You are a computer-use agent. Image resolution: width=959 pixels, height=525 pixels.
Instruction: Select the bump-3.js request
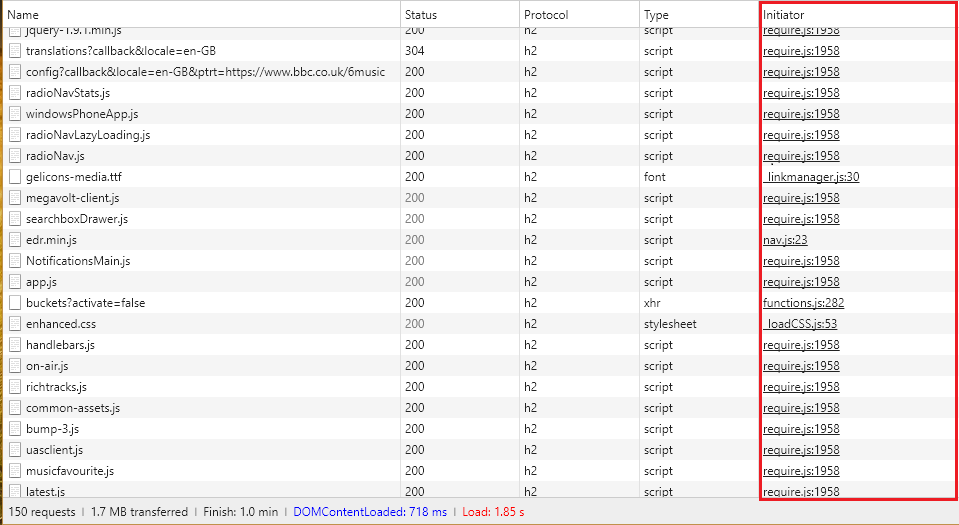53,429
